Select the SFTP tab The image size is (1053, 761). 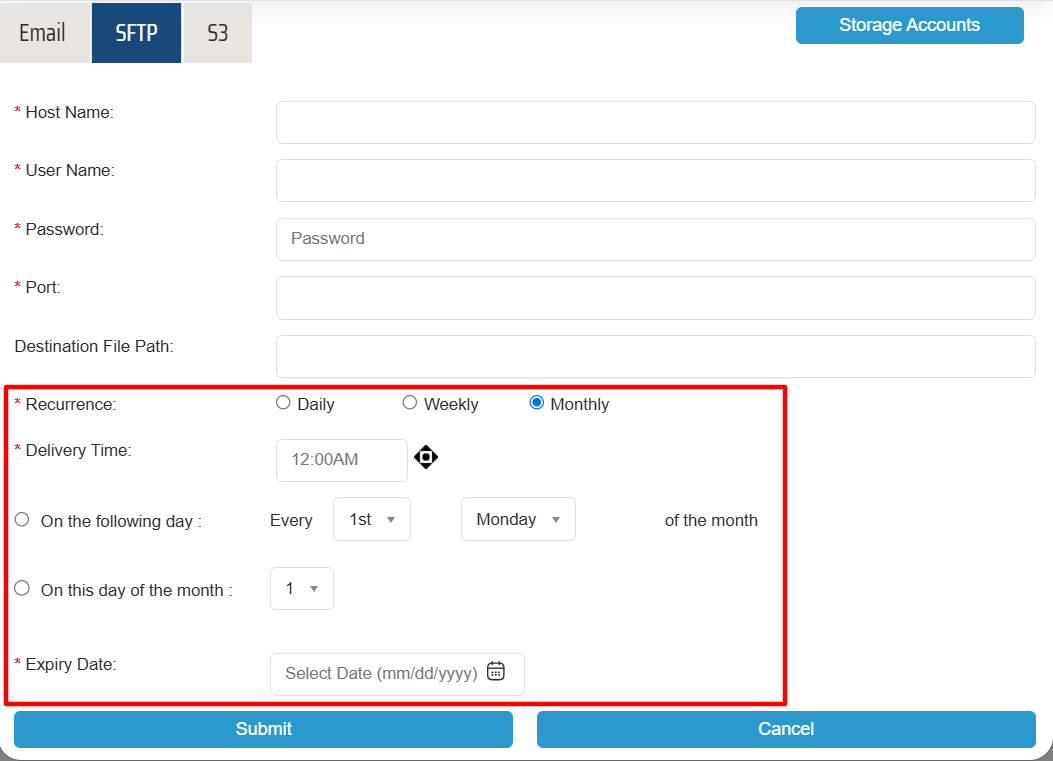[x=136, y=33]
